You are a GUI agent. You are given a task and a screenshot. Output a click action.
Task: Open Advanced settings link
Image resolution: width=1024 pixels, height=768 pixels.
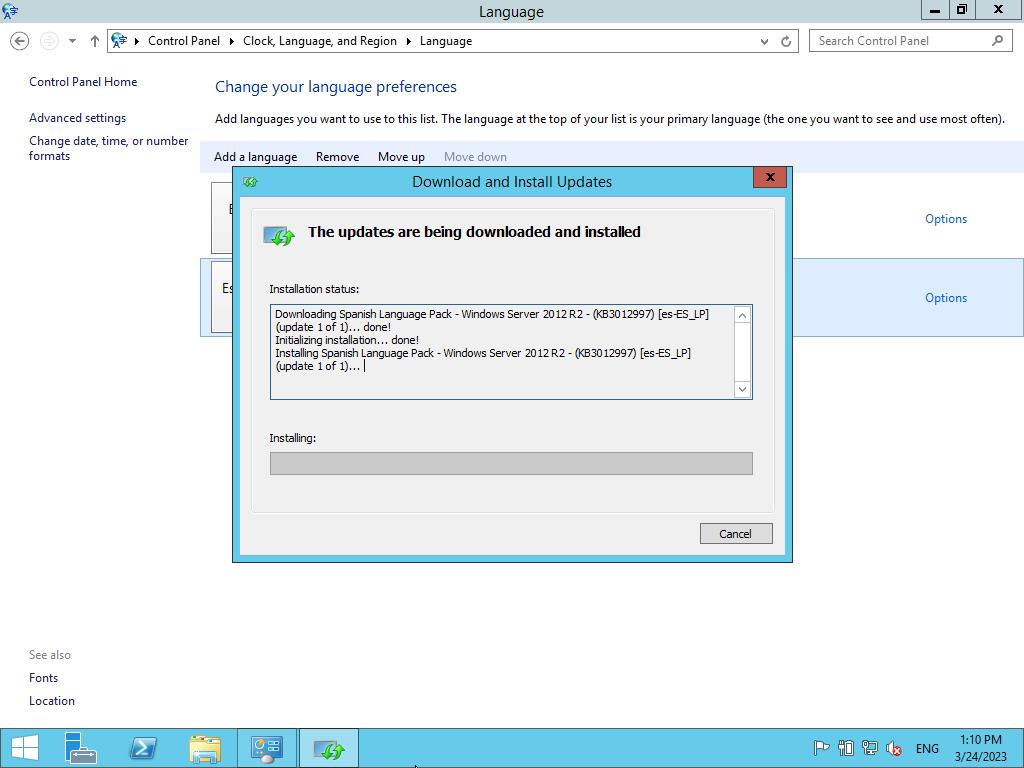coord(78,118)
